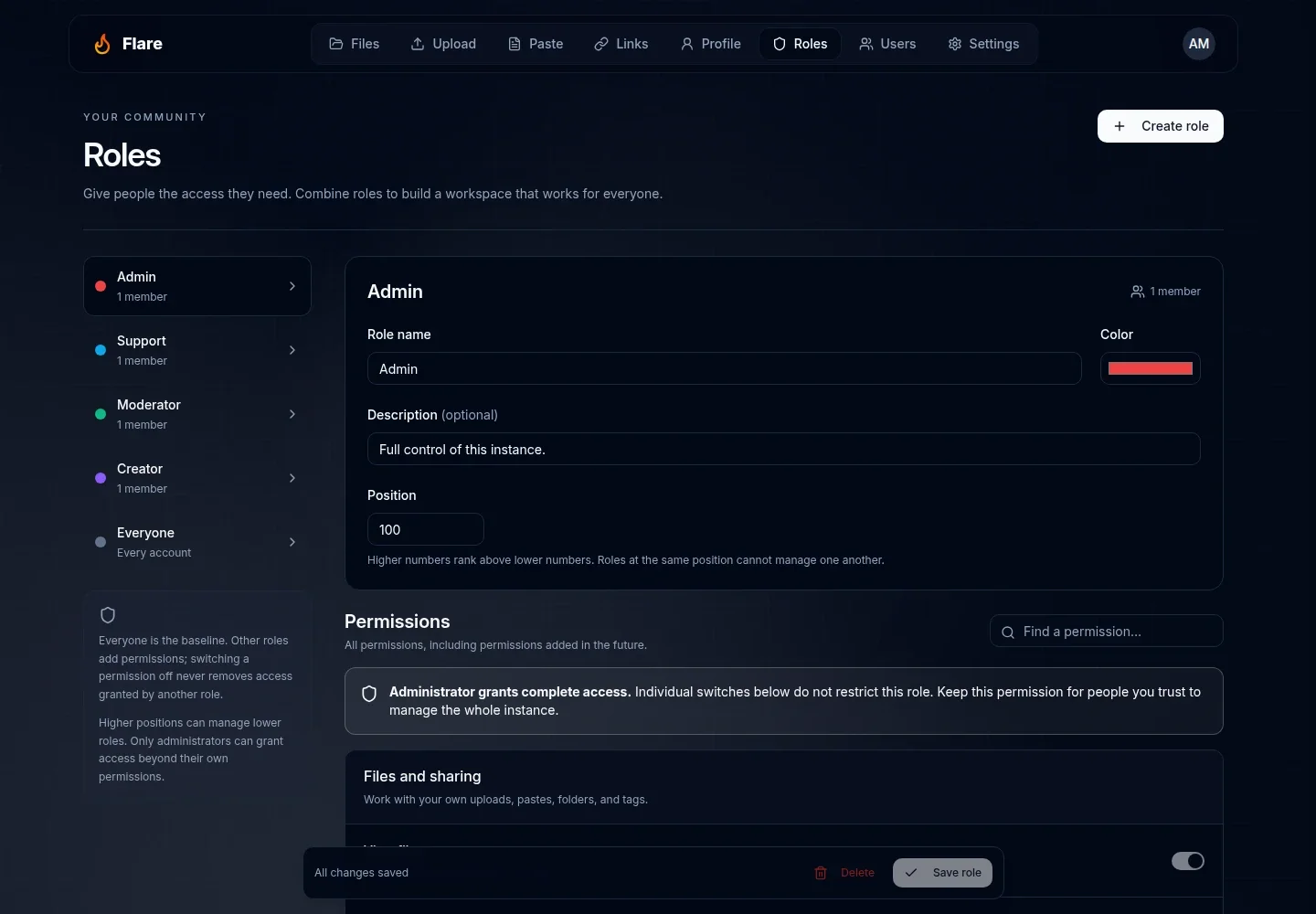Select the Support role in the list

tap(197, 350)
